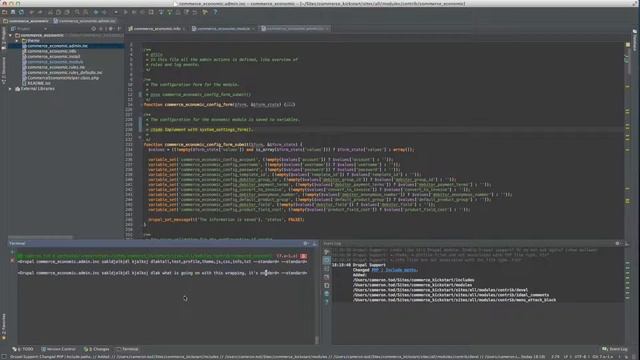Click the trash icon in Event Log sidebar

pyautogui.click(x=327, y=293)
